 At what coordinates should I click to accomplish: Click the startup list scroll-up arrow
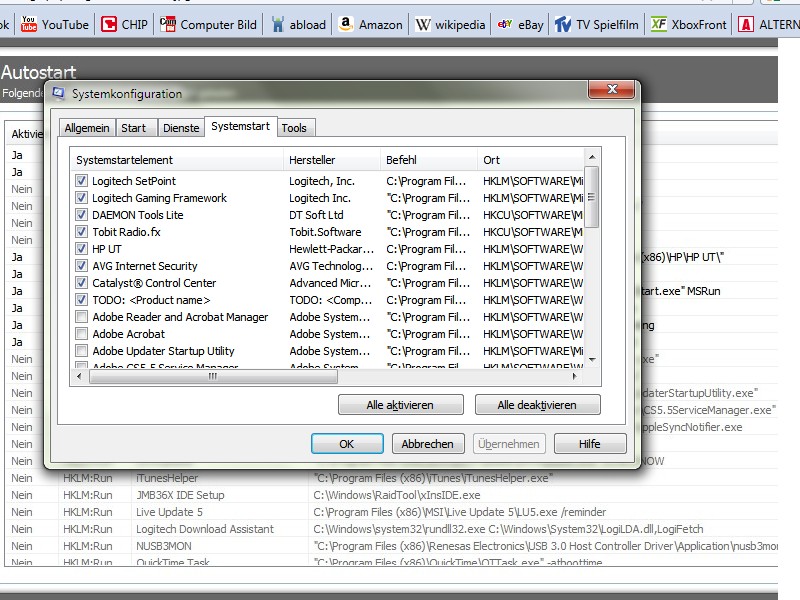coord(592,157)
